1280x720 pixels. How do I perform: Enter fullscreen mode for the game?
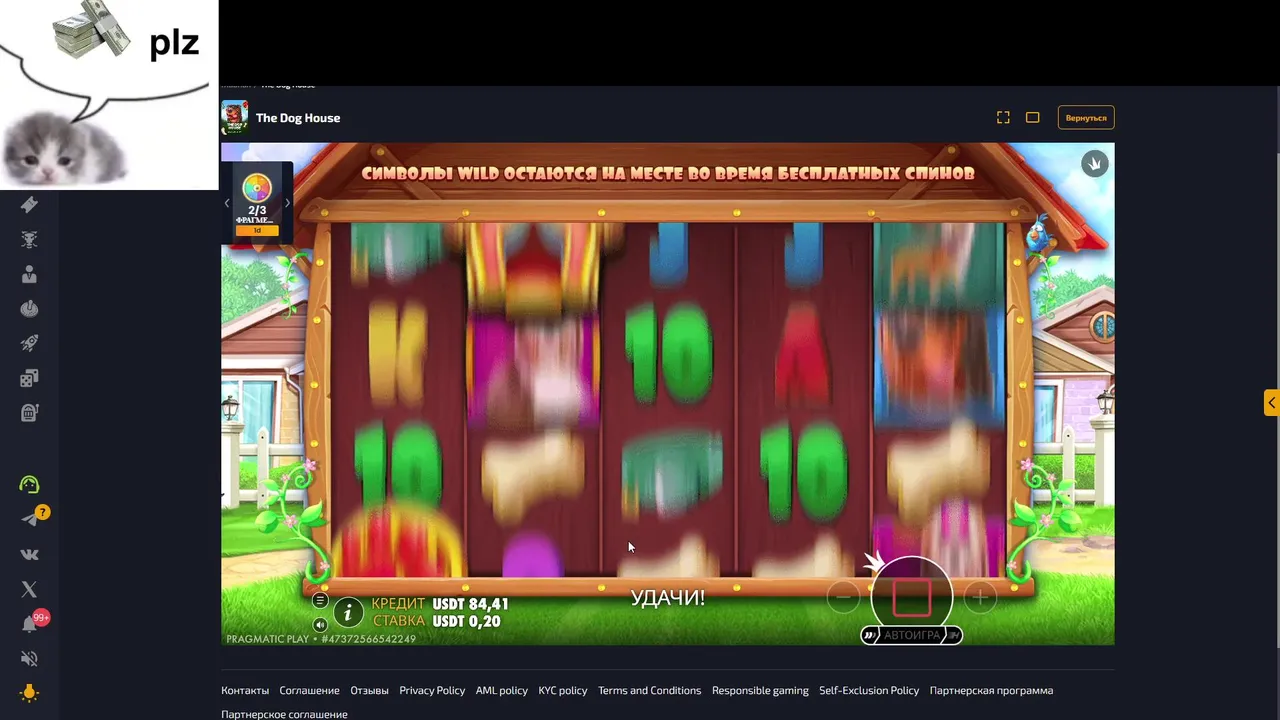point(1003,117)
